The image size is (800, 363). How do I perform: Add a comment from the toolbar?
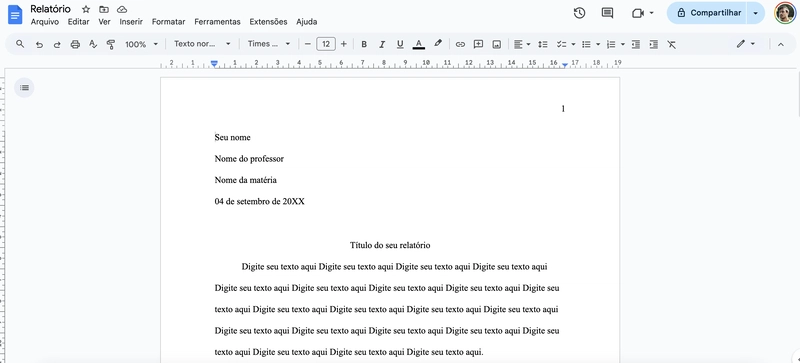(478, 44)
